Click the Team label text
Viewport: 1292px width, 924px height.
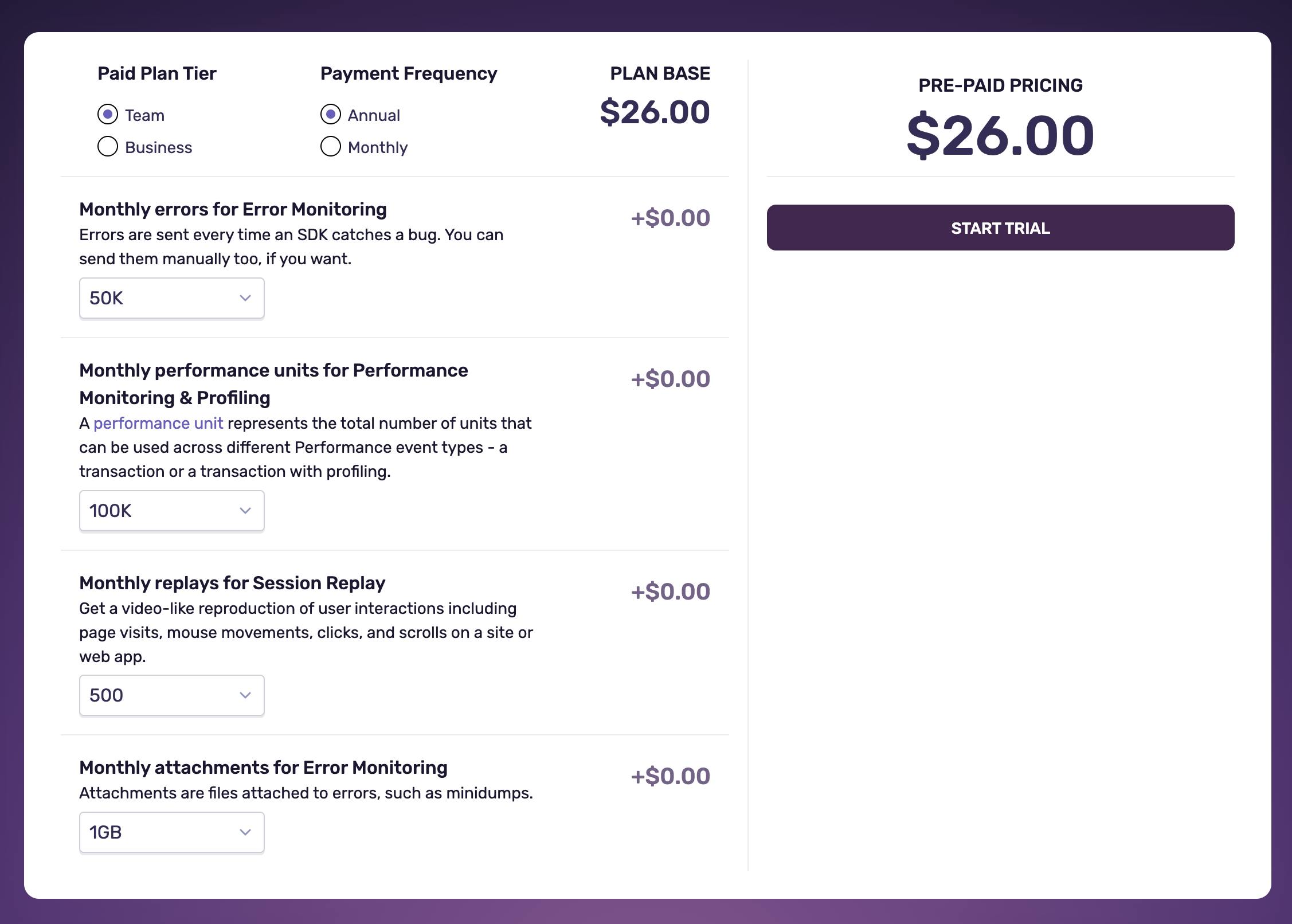point(144,116)
